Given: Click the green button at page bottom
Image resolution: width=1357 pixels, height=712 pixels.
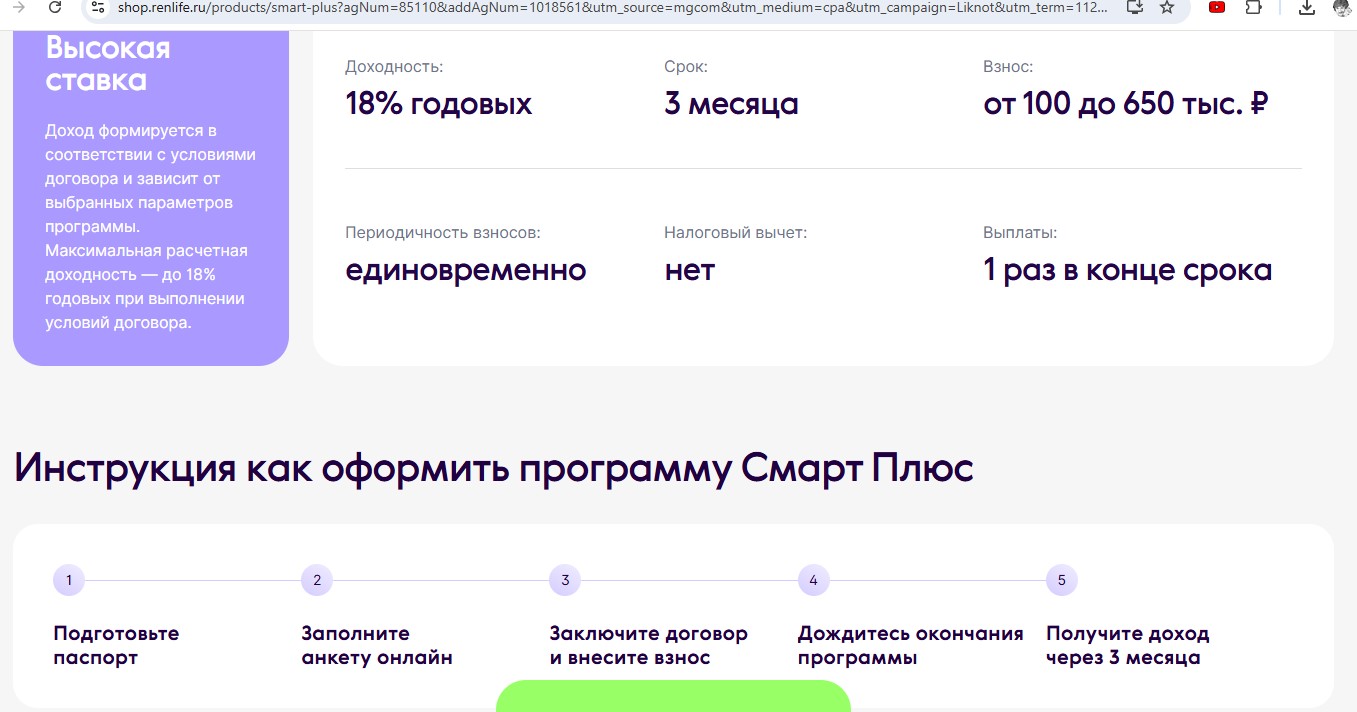Looking at the screenshot, I should (673, 697).
